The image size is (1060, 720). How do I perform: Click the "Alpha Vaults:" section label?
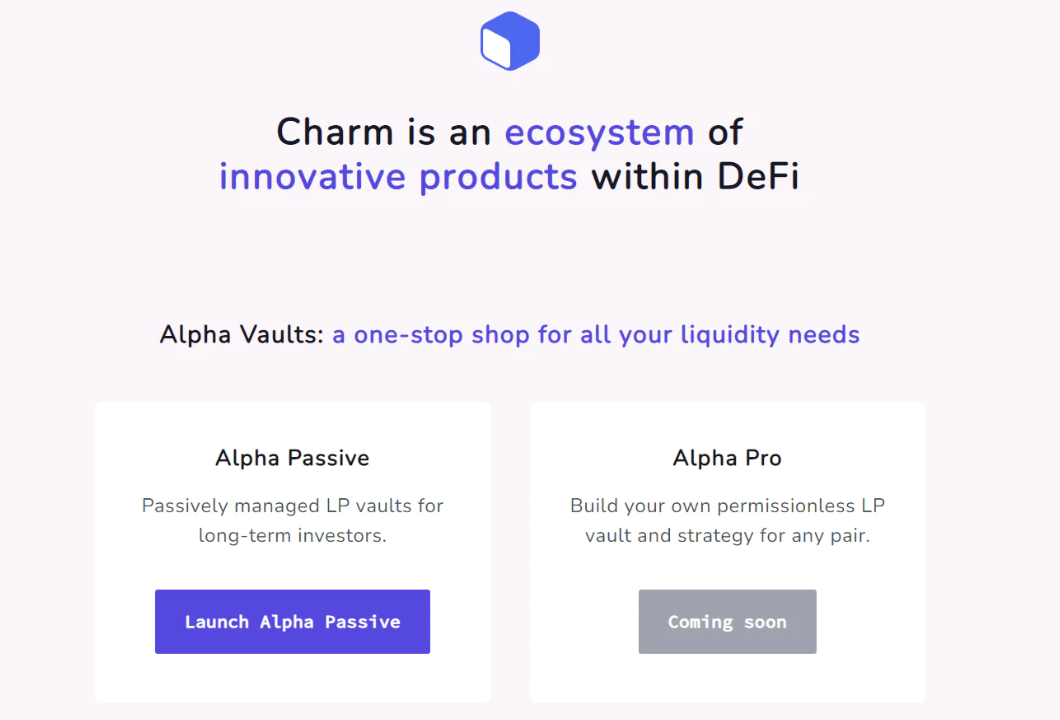point(242,334)
